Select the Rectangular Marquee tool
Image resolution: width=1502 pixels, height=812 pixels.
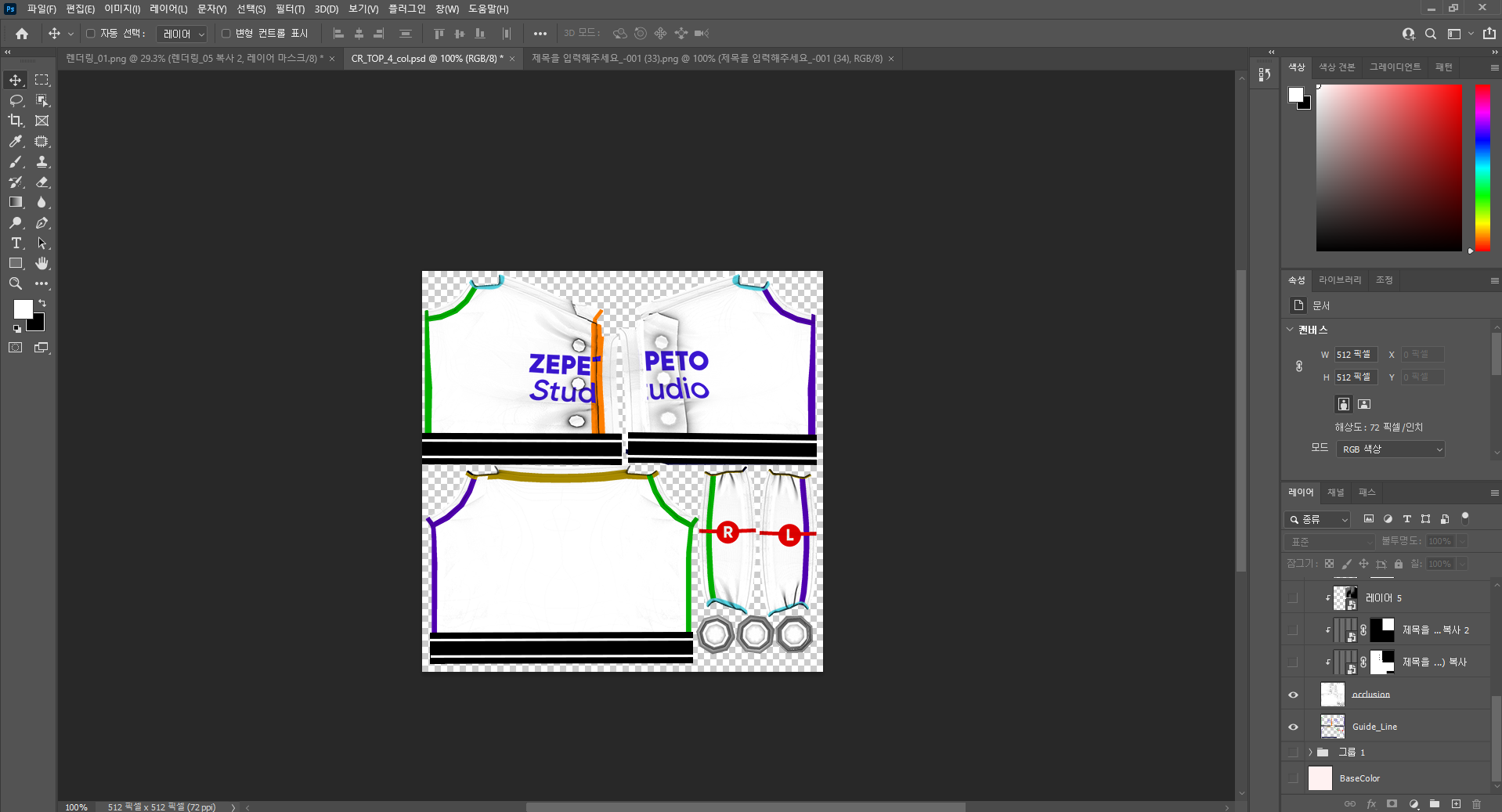42,80
